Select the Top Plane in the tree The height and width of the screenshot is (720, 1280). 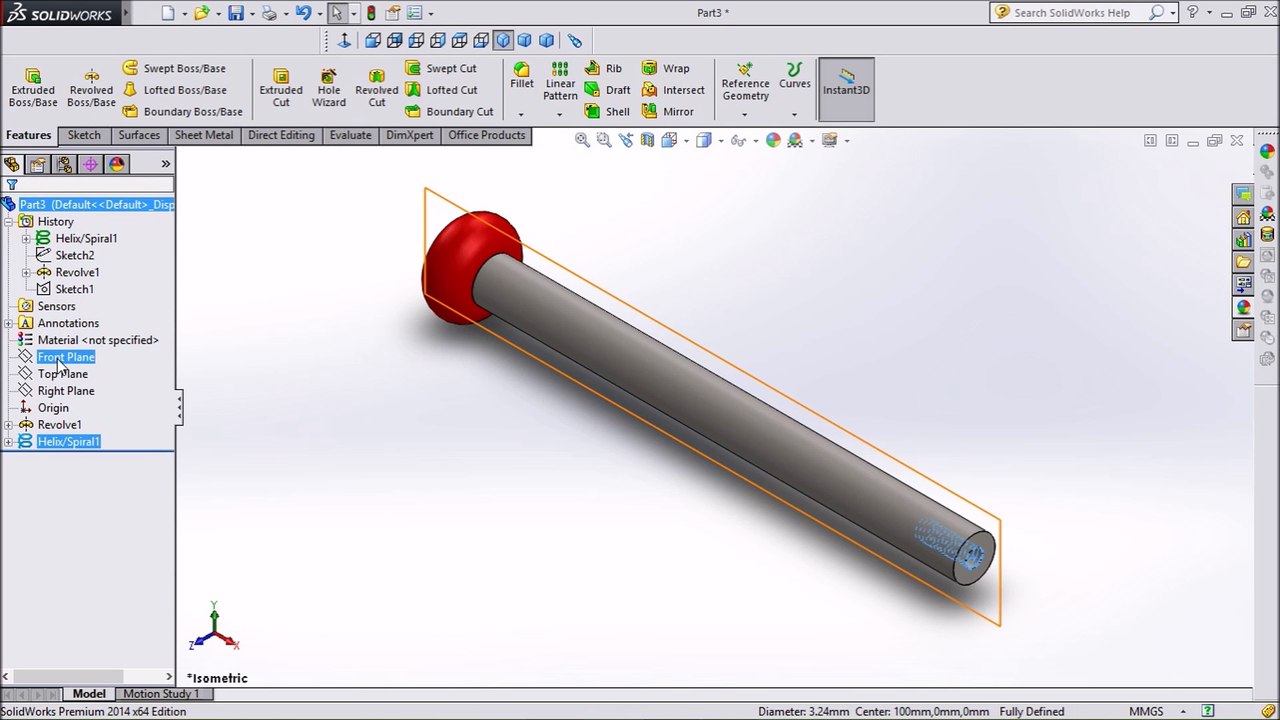[x=63, y=374]
